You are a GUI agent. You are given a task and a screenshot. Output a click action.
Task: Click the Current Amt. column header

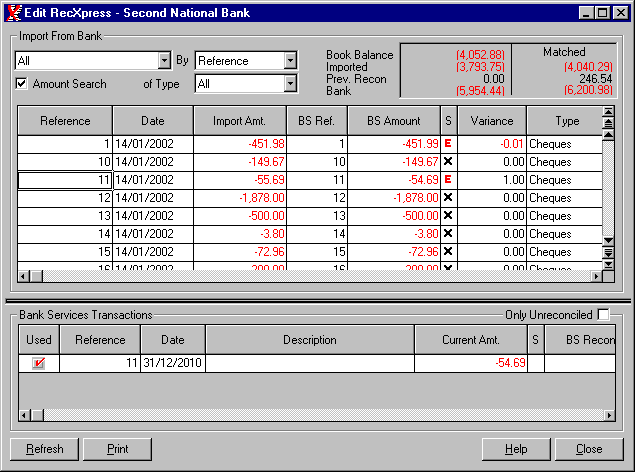[x=471, y=340]
